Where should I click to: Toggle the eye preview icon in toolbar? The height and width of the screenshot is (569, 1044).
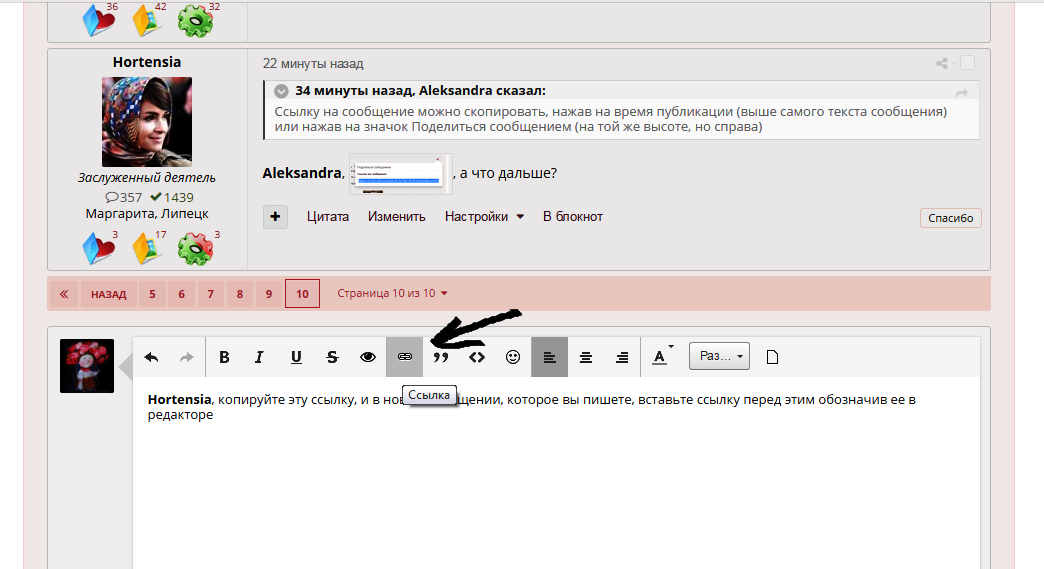(x=368, y=357)
